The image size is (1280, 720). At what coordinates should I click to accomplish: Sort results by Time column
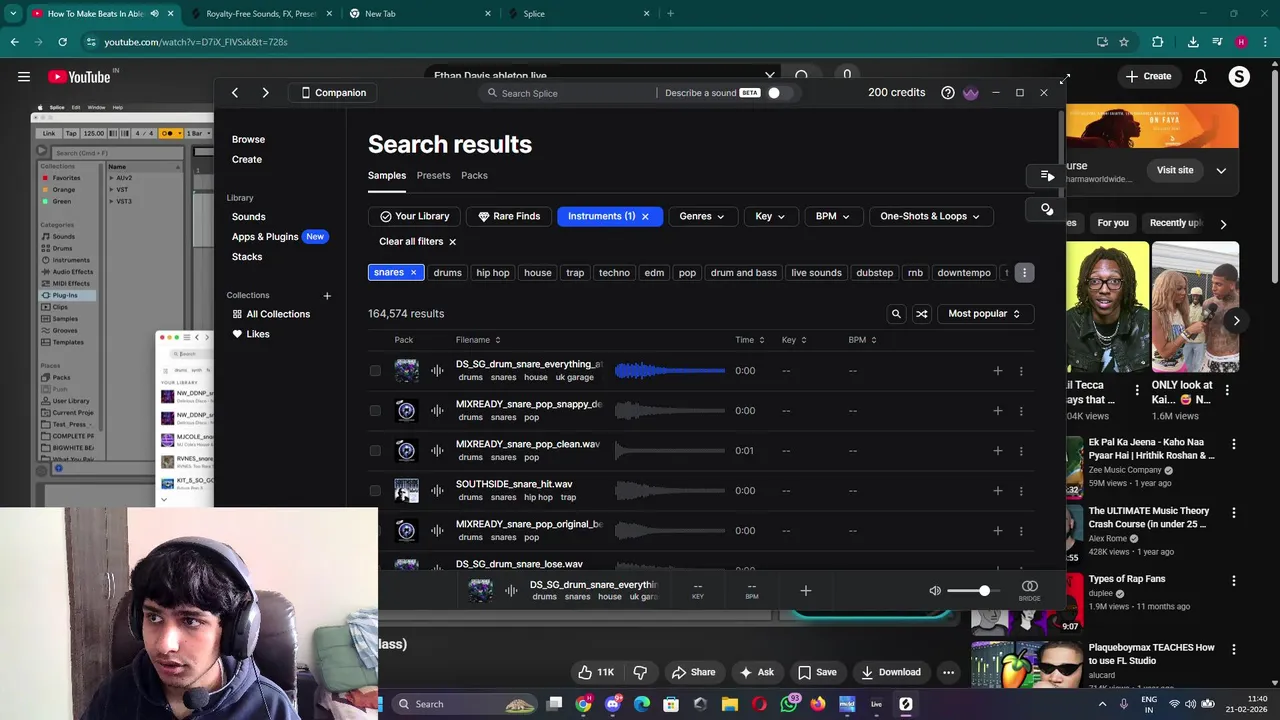click(750, 340)
